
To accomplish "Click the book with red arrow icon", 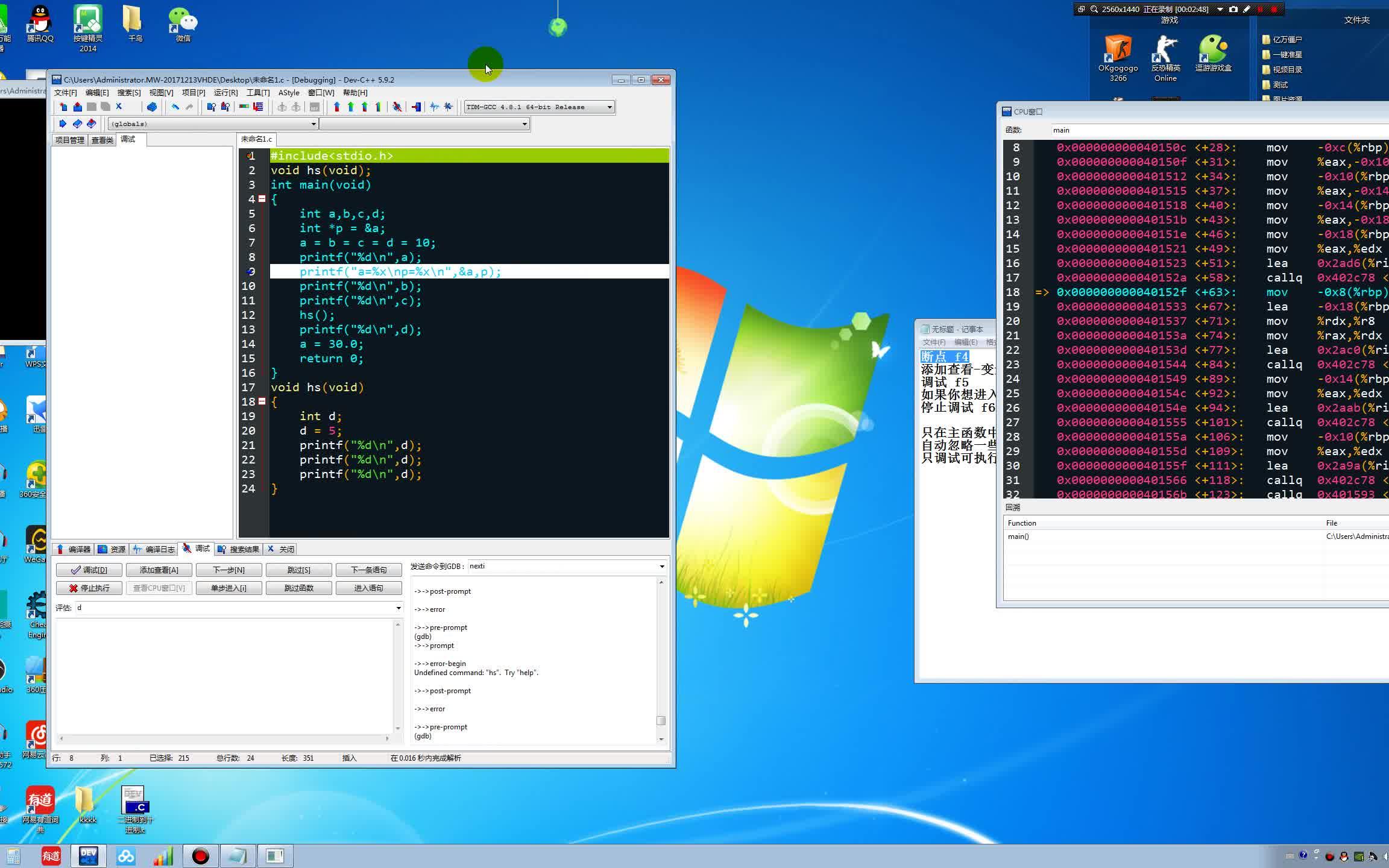I will 92,124.
